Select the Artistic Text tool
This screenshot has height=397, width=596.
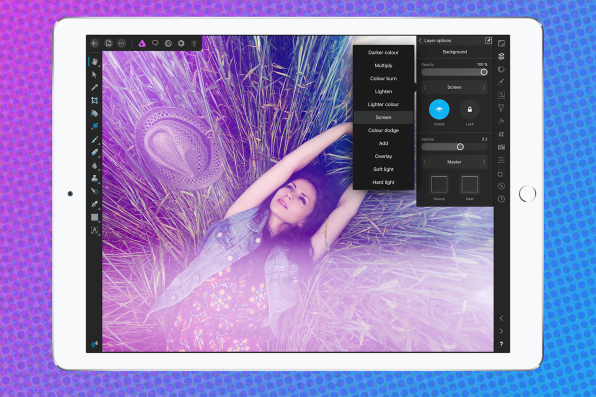coord(94,230)
